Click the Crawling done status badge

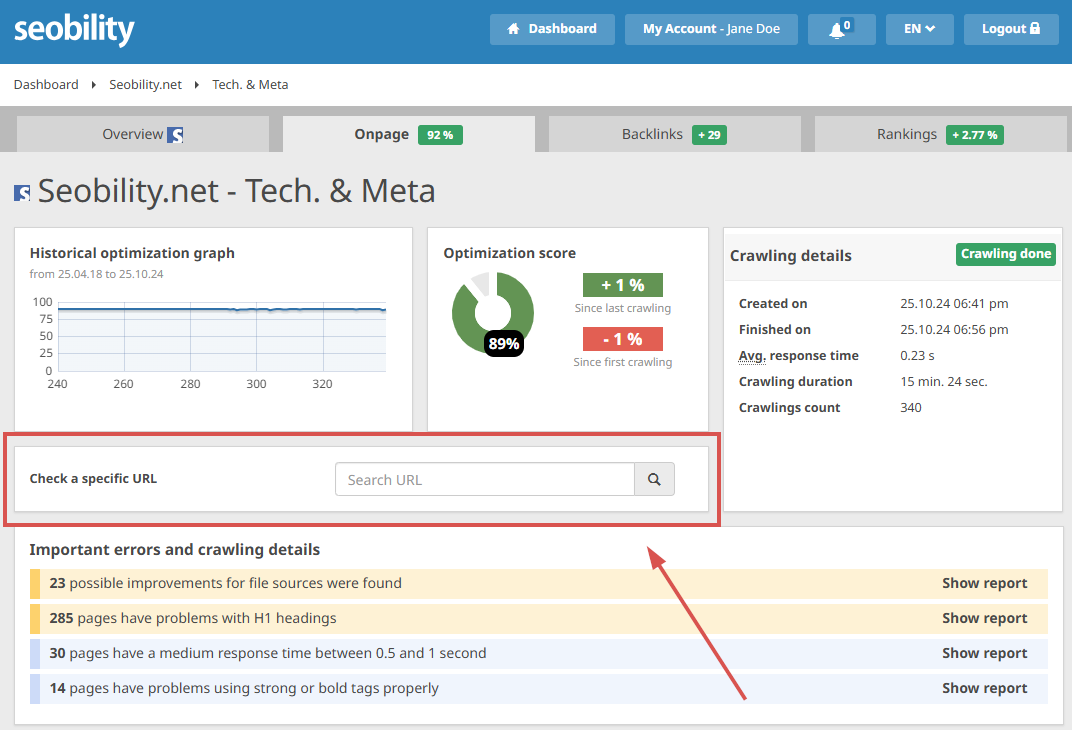[1006, 254]
